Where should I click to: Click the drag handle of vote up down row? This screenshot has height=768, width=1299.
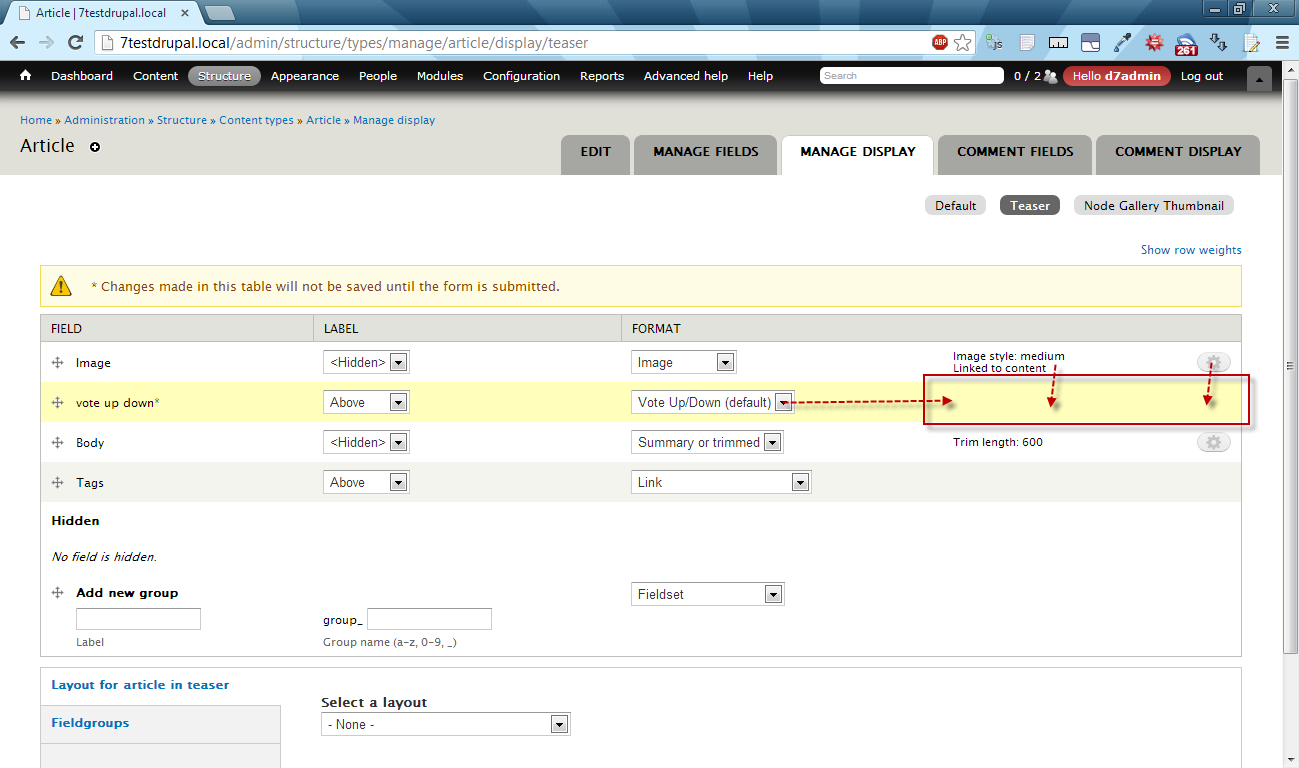58,402
